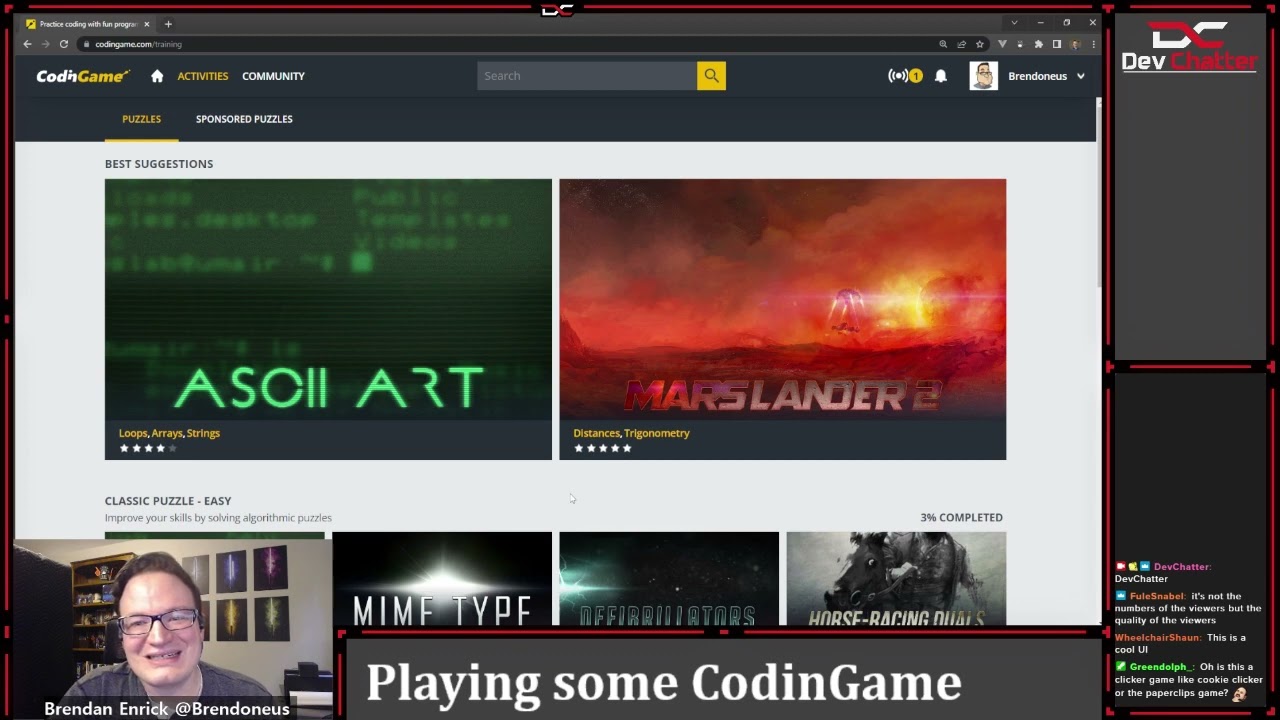Image resolution: width=1280 pixels, height=720 pixels.
Task: Switch to the Sponsored Puzzles tab
Action: pyautogui.click(x=244, y=119)
